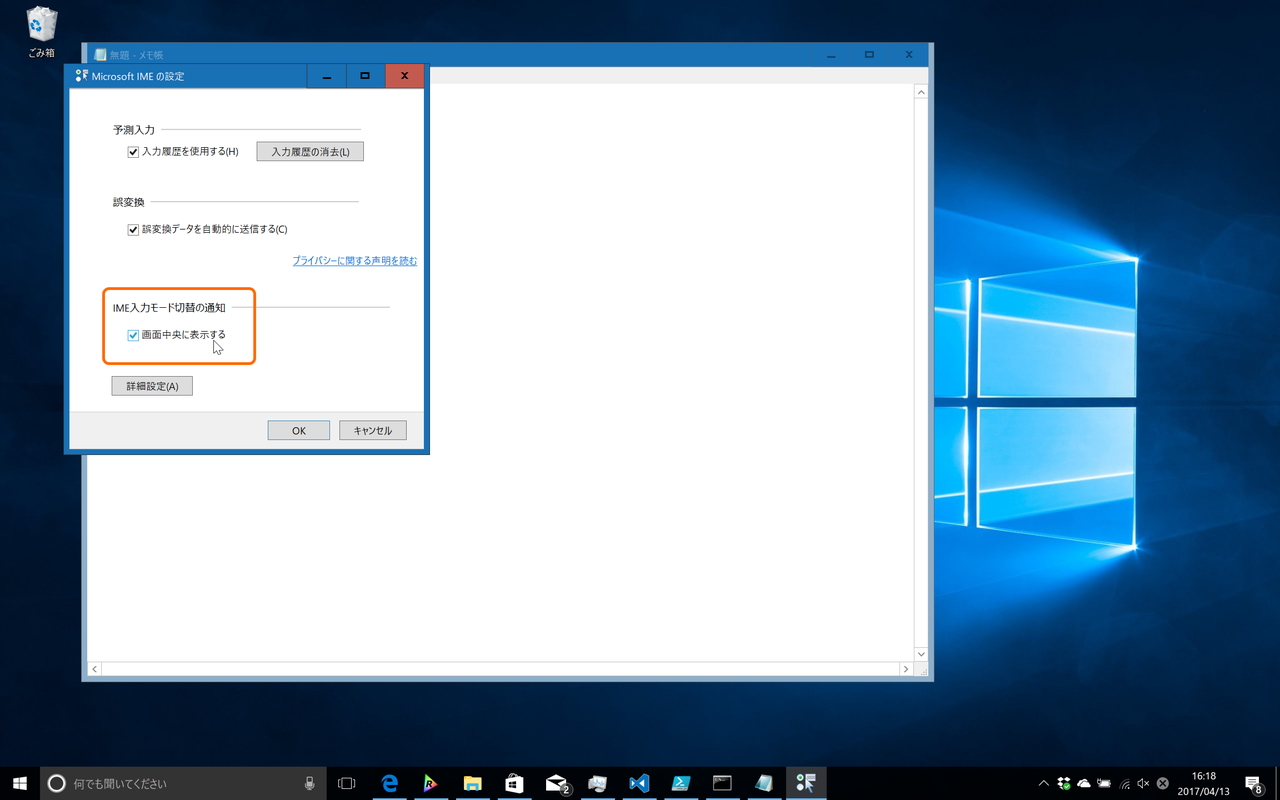Unmute the system volume icon
1280x800 pixels.
click(1141, 783)
